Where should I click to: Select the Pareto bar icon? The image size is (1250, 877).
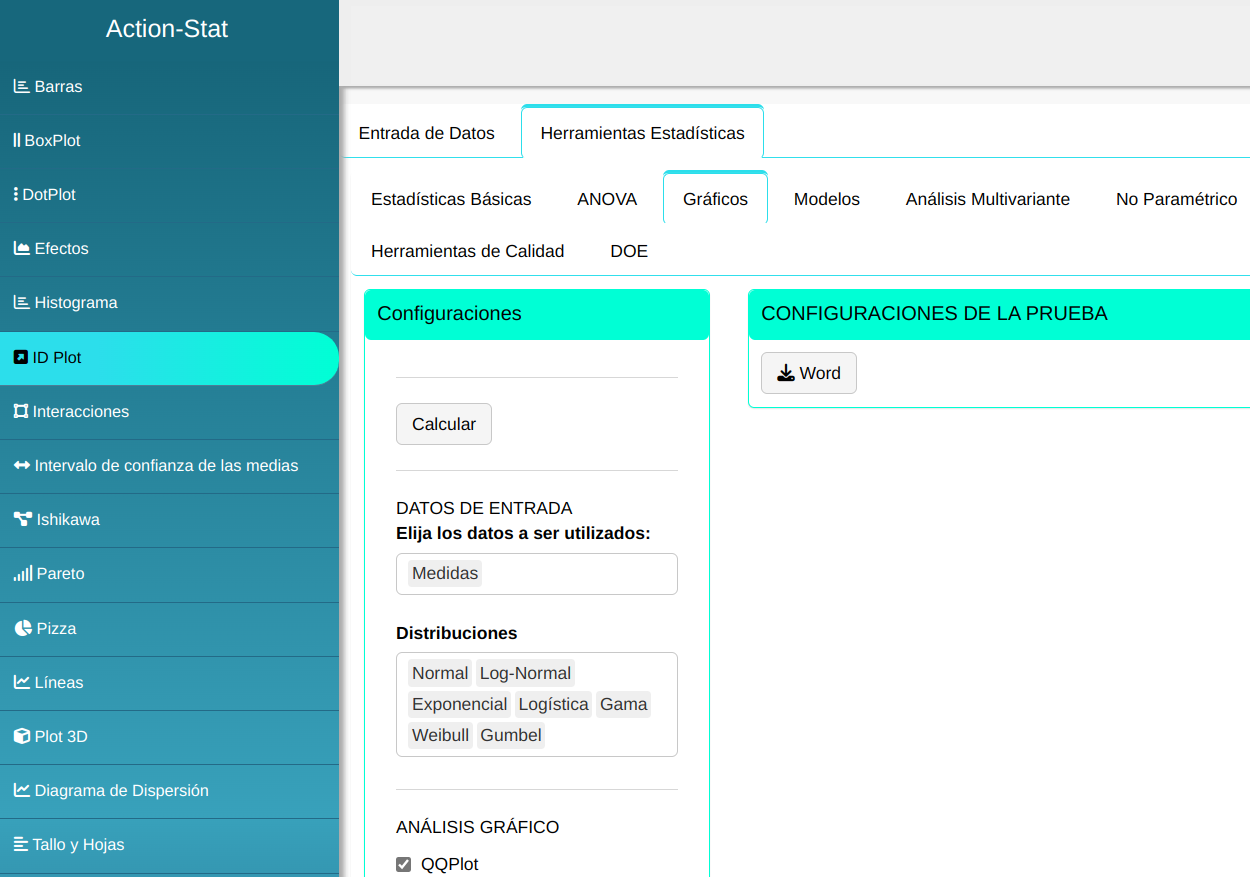point(22,574)
